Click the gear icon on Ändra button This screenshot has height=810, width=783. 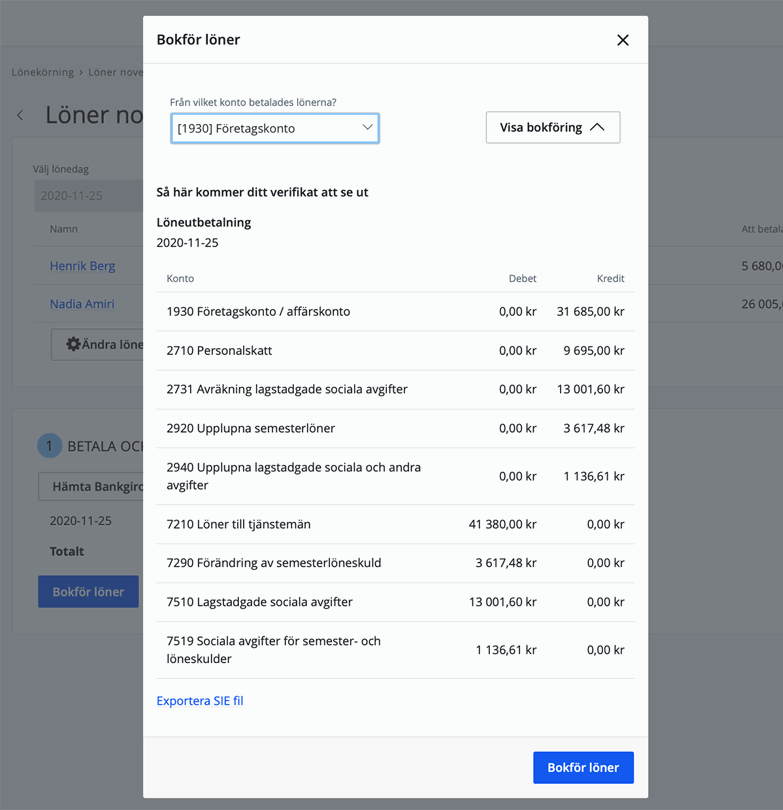pyautogui.click(x=73, y=344)
